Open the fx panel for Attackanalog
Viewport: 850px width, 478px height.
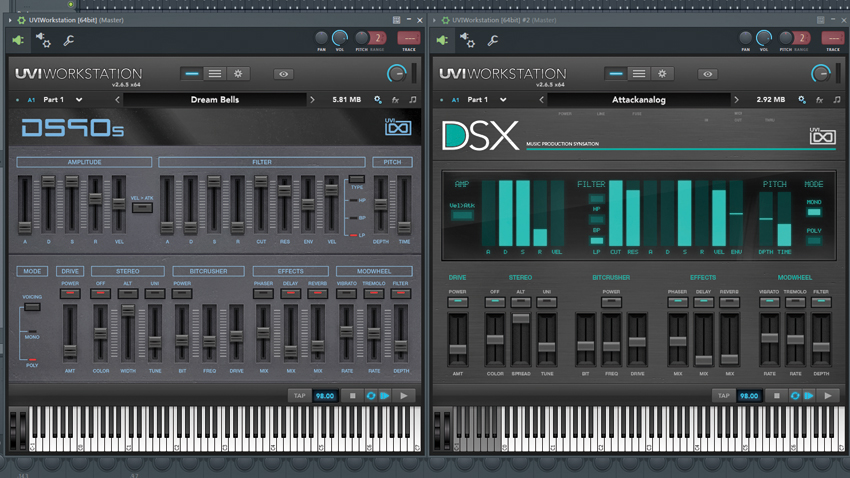coord(819,100)
